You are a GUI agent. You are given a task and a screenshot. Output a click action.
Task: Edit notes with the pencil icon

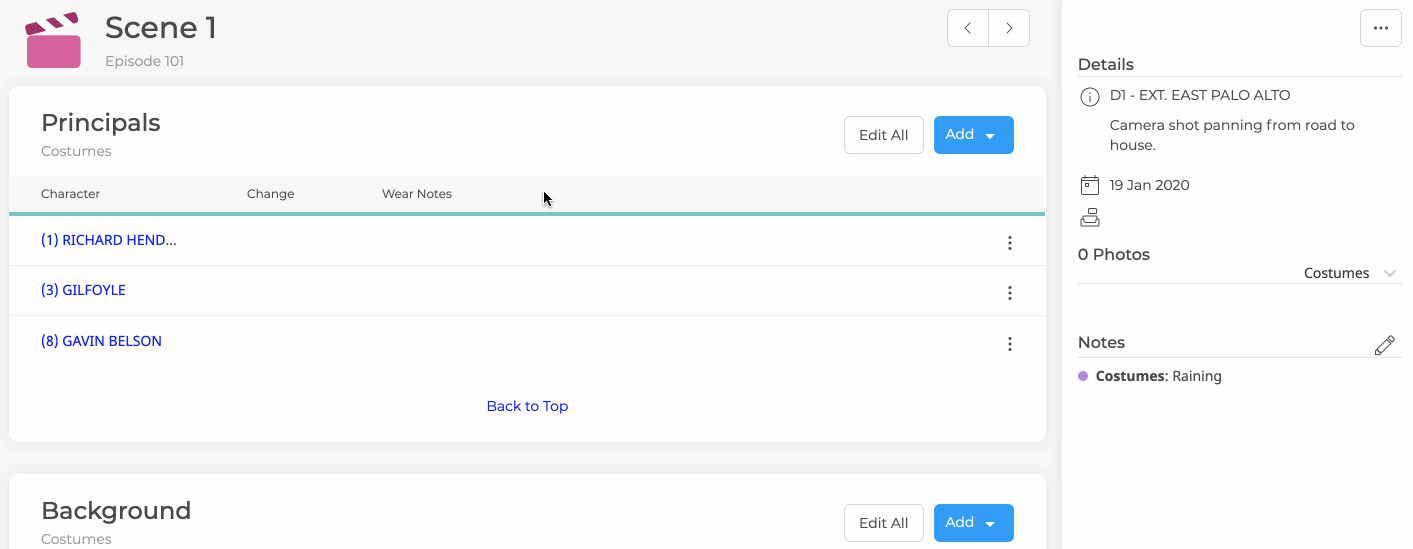pos(1385,345)
